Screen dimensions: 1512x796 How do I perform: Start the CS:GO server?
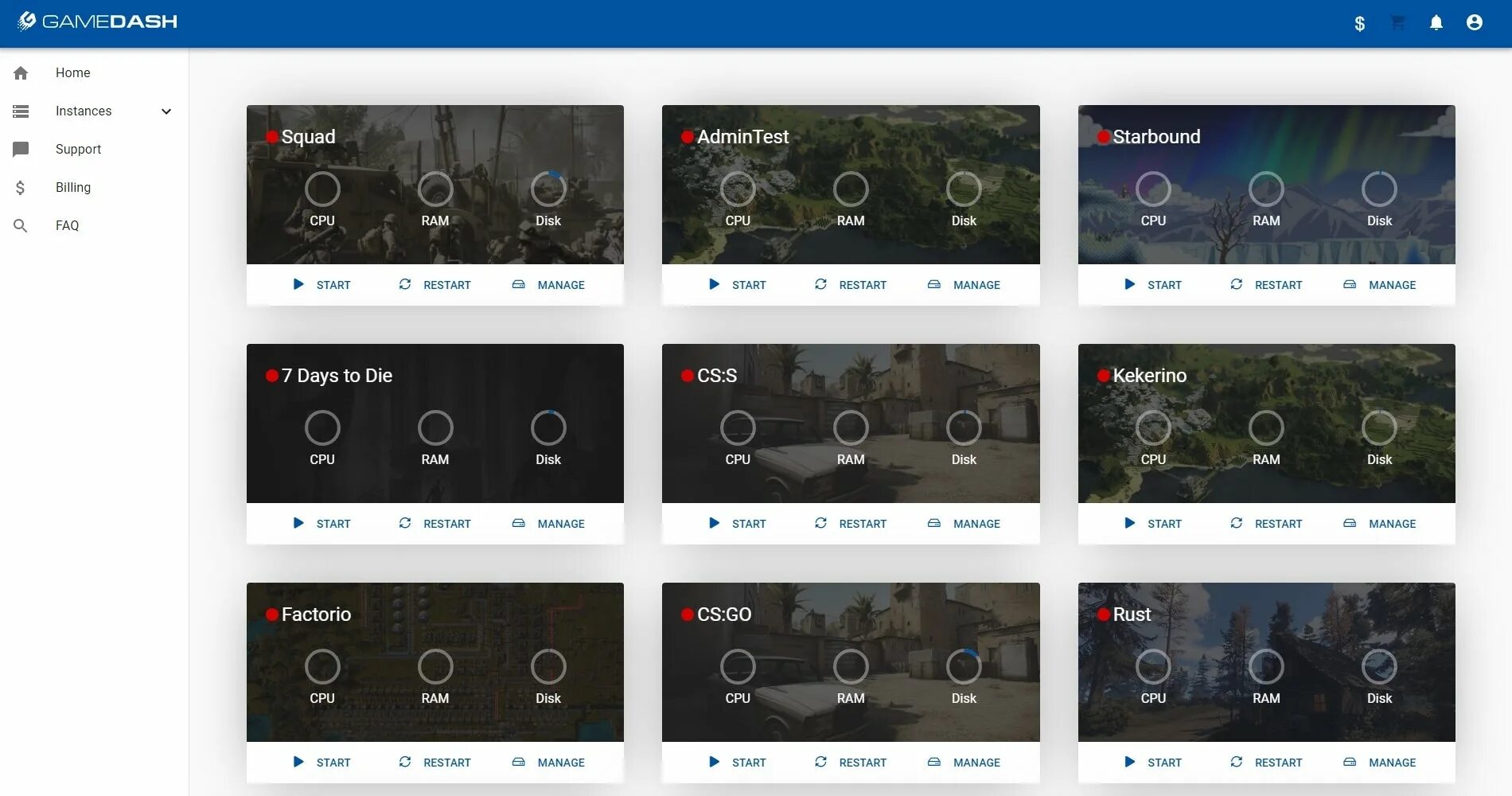tap(737, 763)
